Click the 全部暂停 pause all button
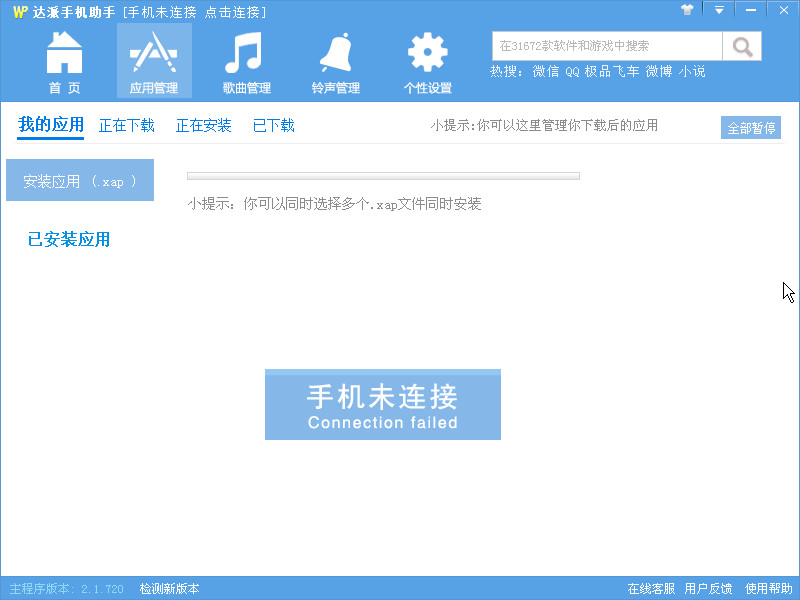 tap(752, 127)
